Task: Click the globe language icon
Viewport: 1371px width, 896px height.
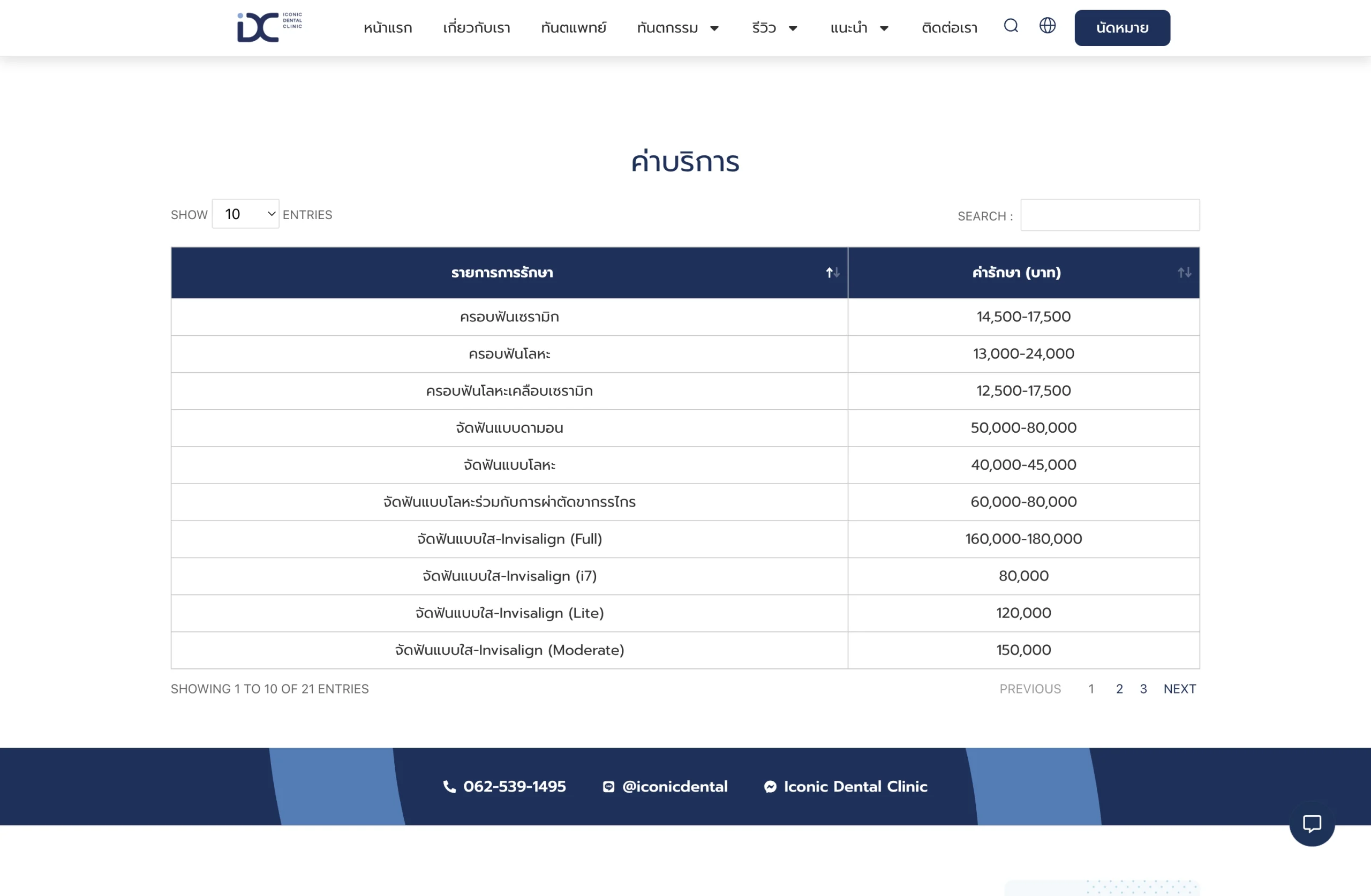Action: click(1047, 26)
